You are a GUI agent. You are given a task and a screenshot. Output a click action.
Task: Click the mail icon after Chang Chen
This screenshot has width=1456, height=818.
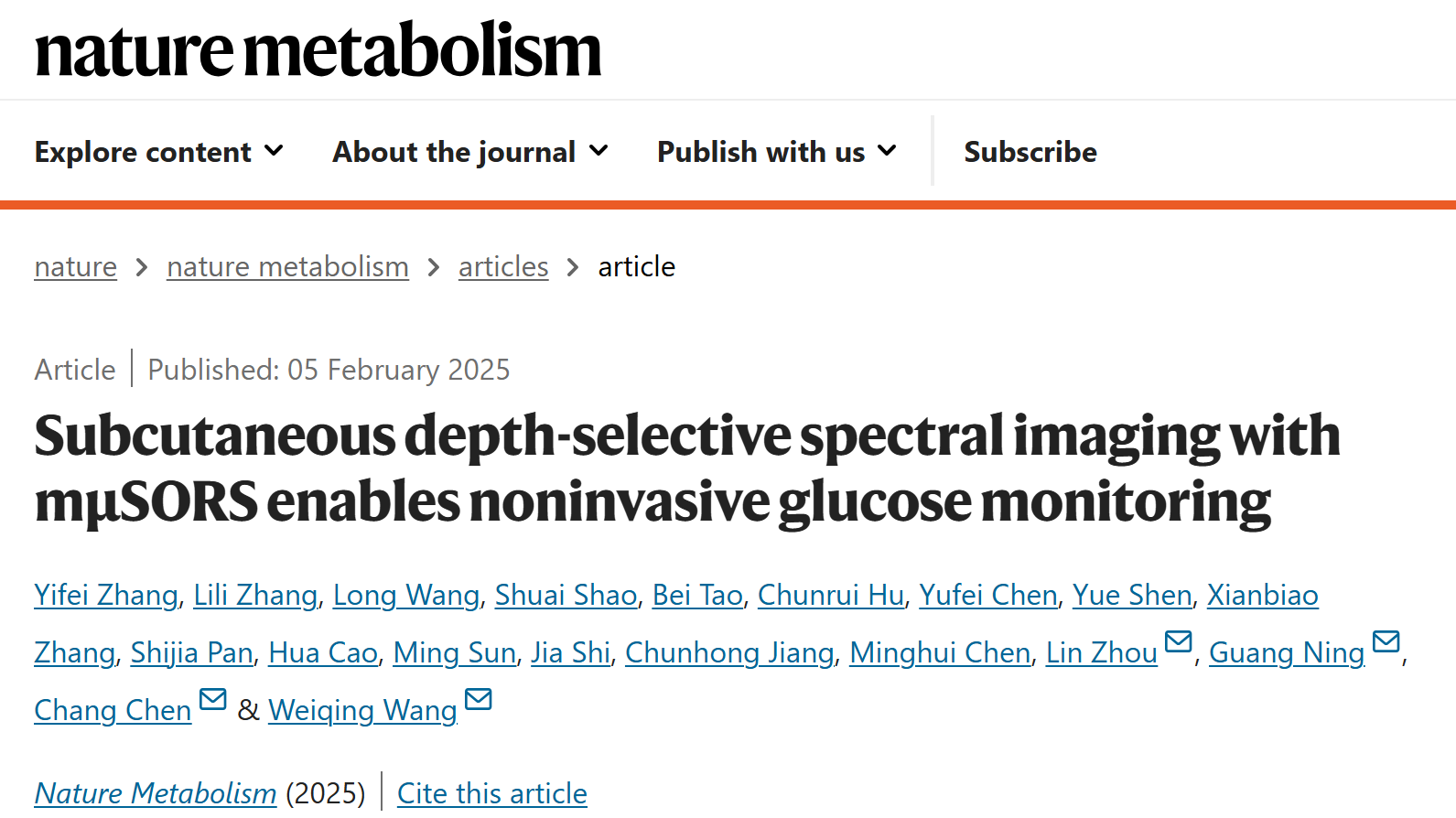[x=212, y=700]
